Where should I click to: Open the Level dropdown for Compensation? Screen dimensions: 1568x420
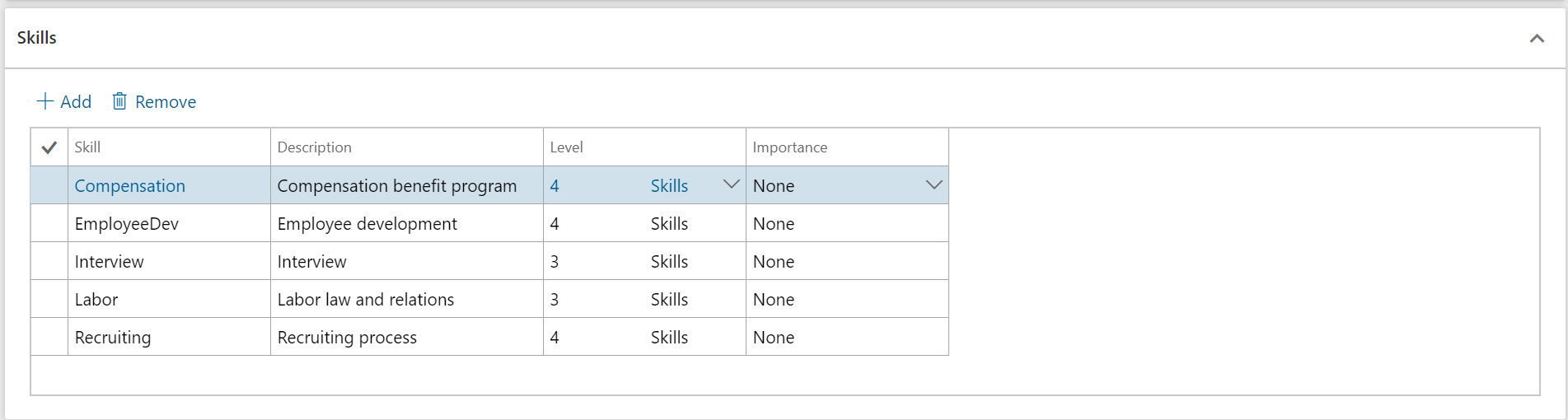[730, 185]
